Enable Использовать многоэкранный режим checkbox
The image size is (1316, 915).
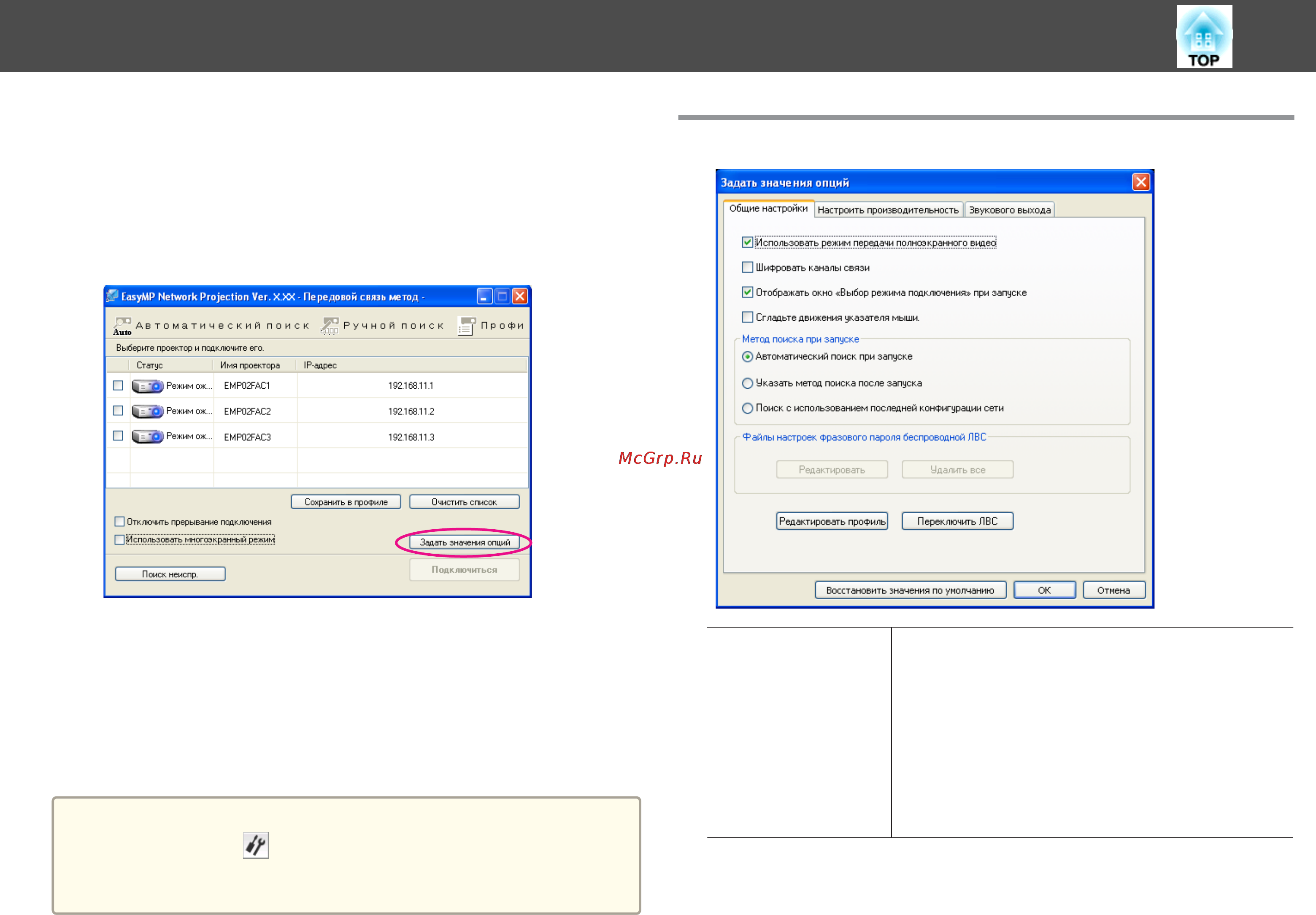[x=119, y=539]
